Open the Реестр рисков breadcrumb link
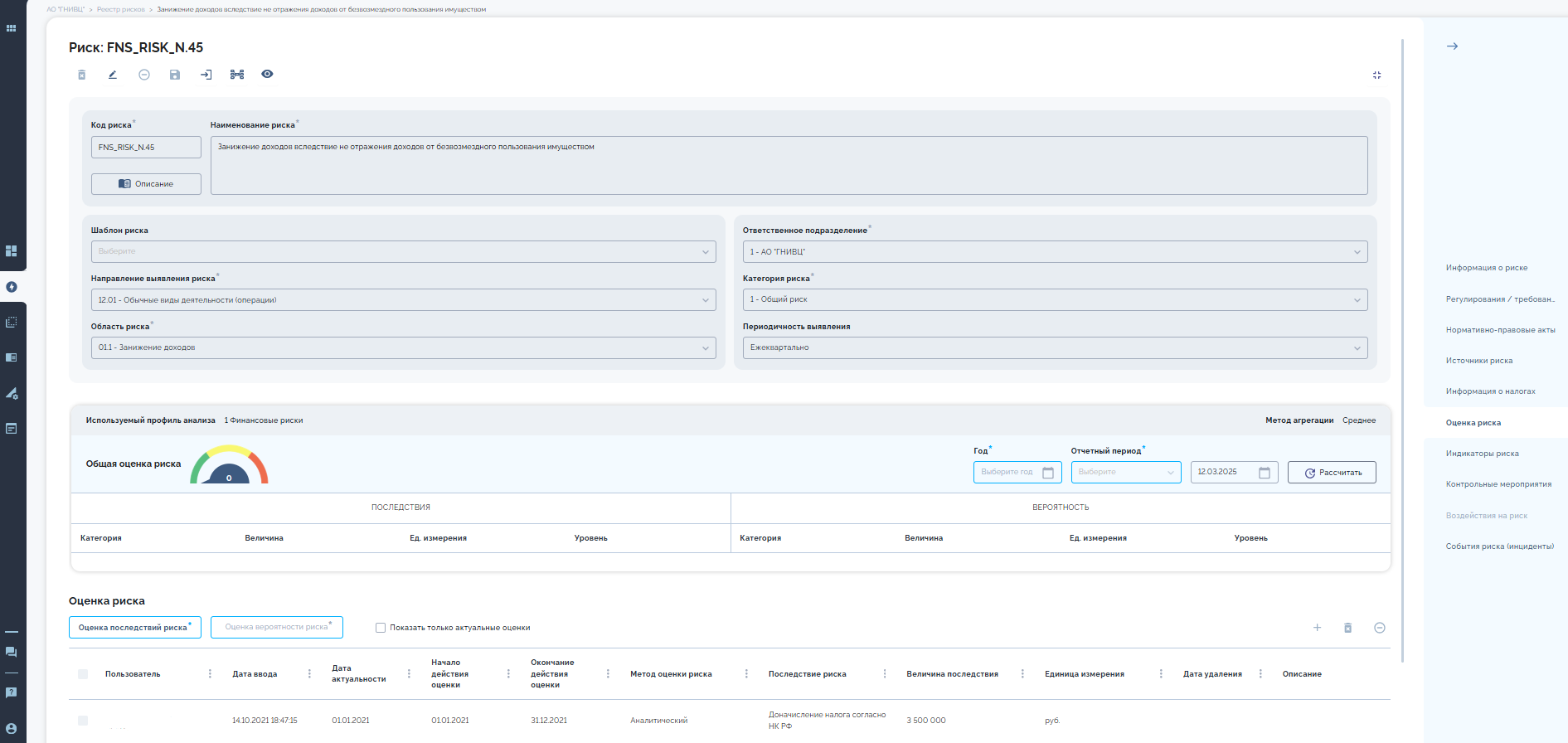 point(121,10)
